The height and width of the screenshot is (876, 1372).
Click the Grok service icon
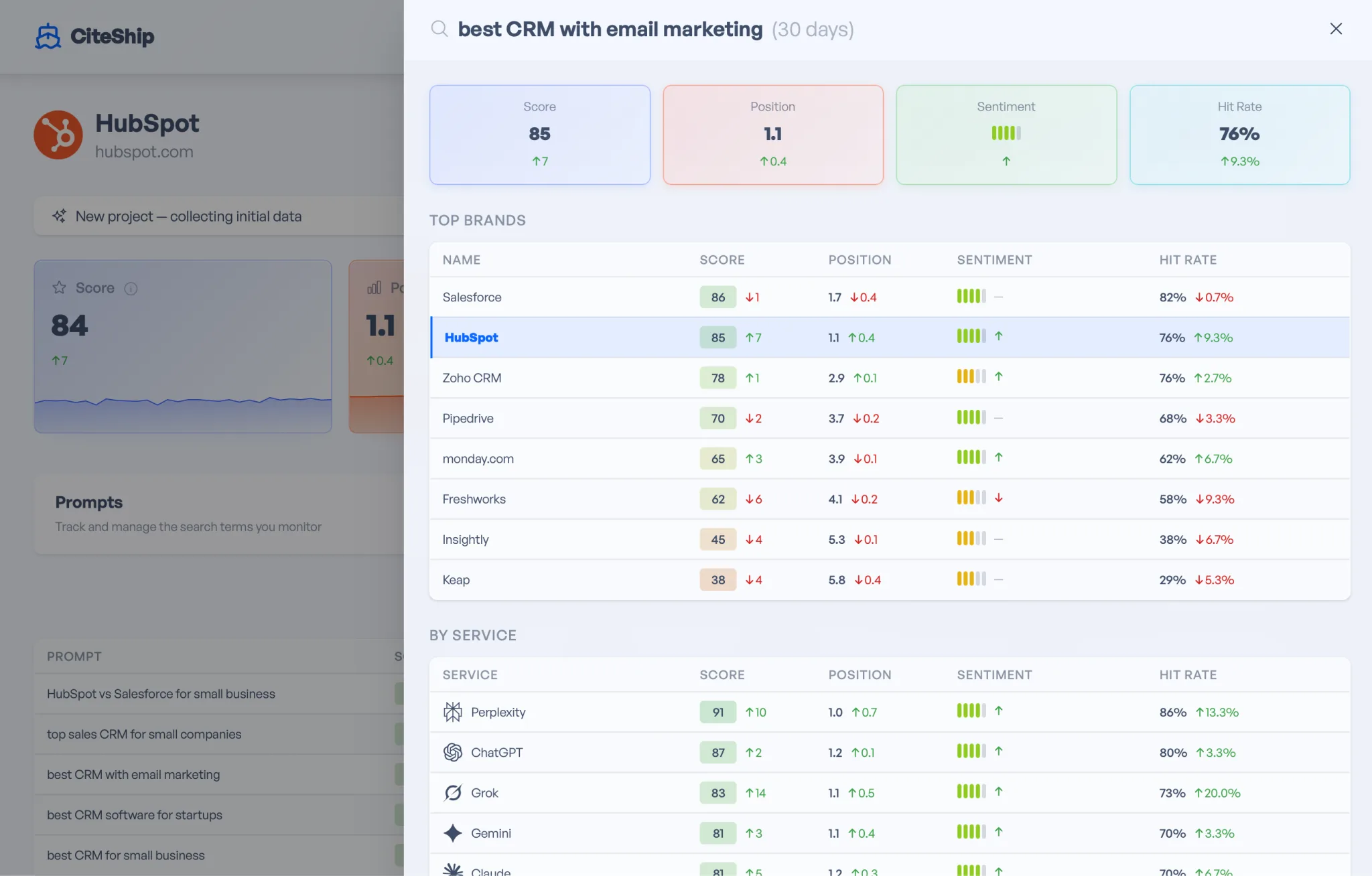(x=453, y=792)
